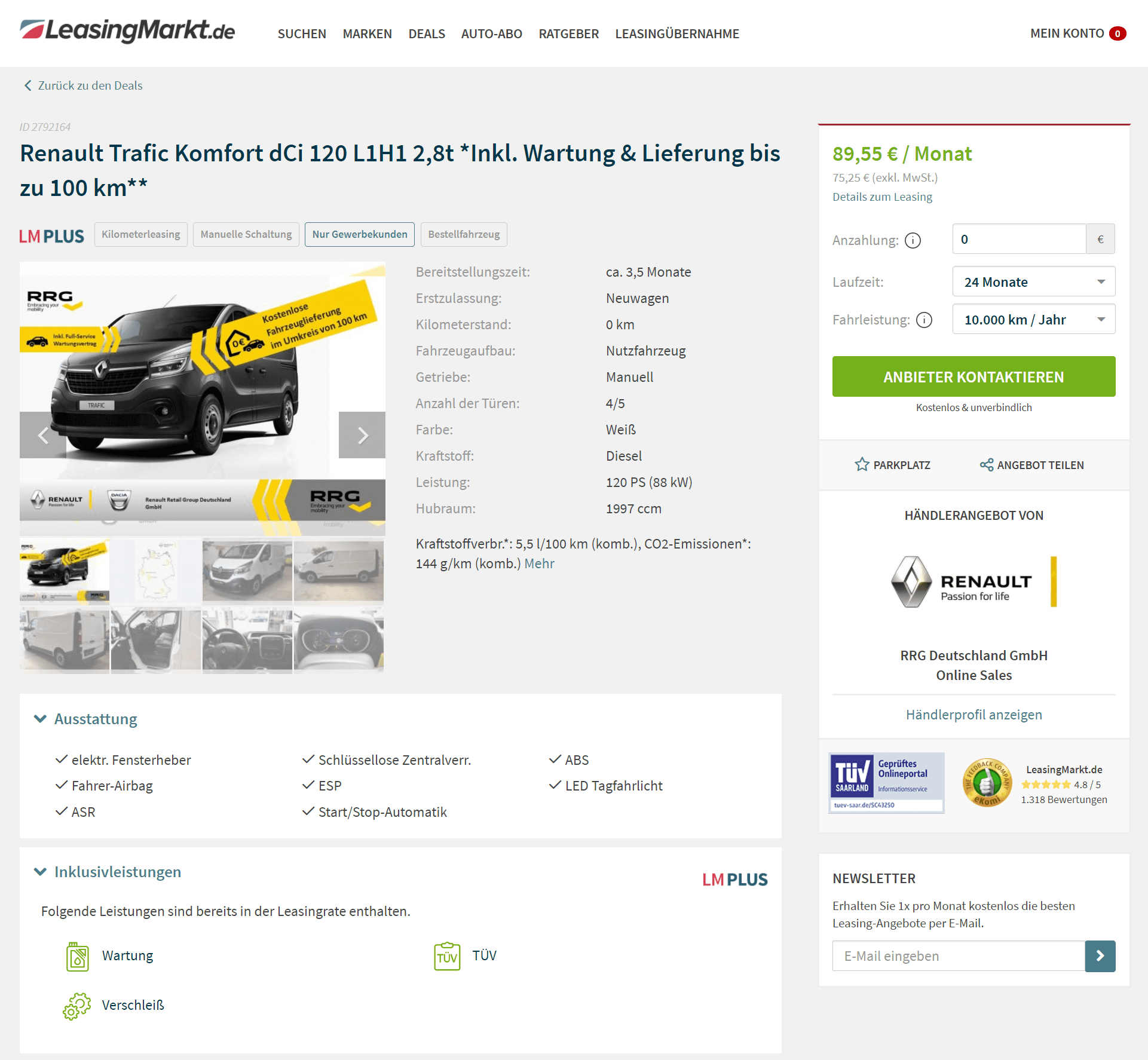Open the Fahrleistung 10.000 km dropdown
The image size is (1148, 1060).
tap(1034, 319)
